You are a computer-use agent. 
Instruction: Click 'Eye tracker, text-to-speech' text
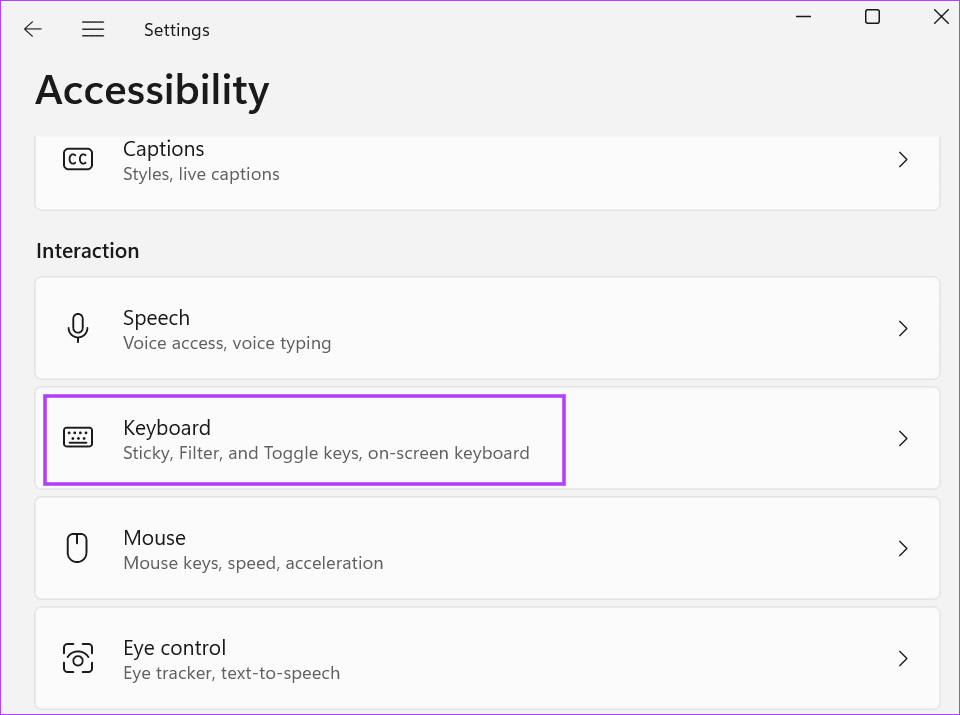231,673
